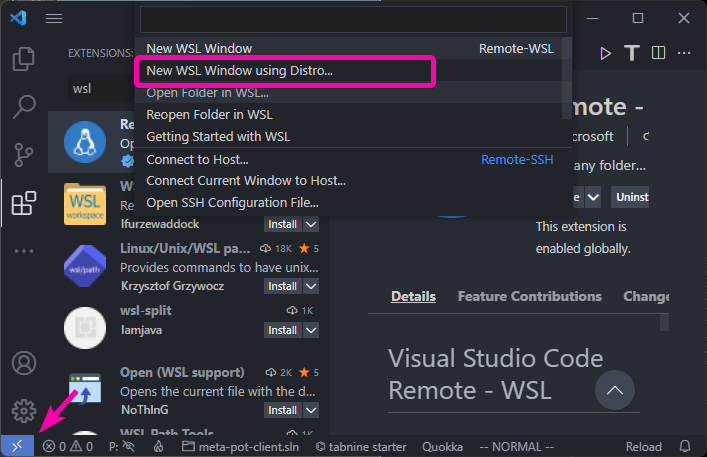
Task: Choose New WSL Window command
Action: coord(350,48)
